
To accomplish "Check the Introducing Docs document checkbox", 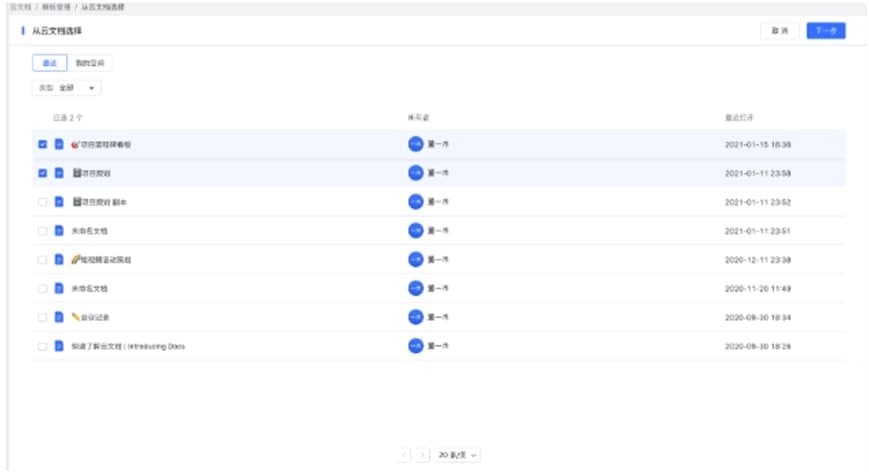I will click(42, 346).
